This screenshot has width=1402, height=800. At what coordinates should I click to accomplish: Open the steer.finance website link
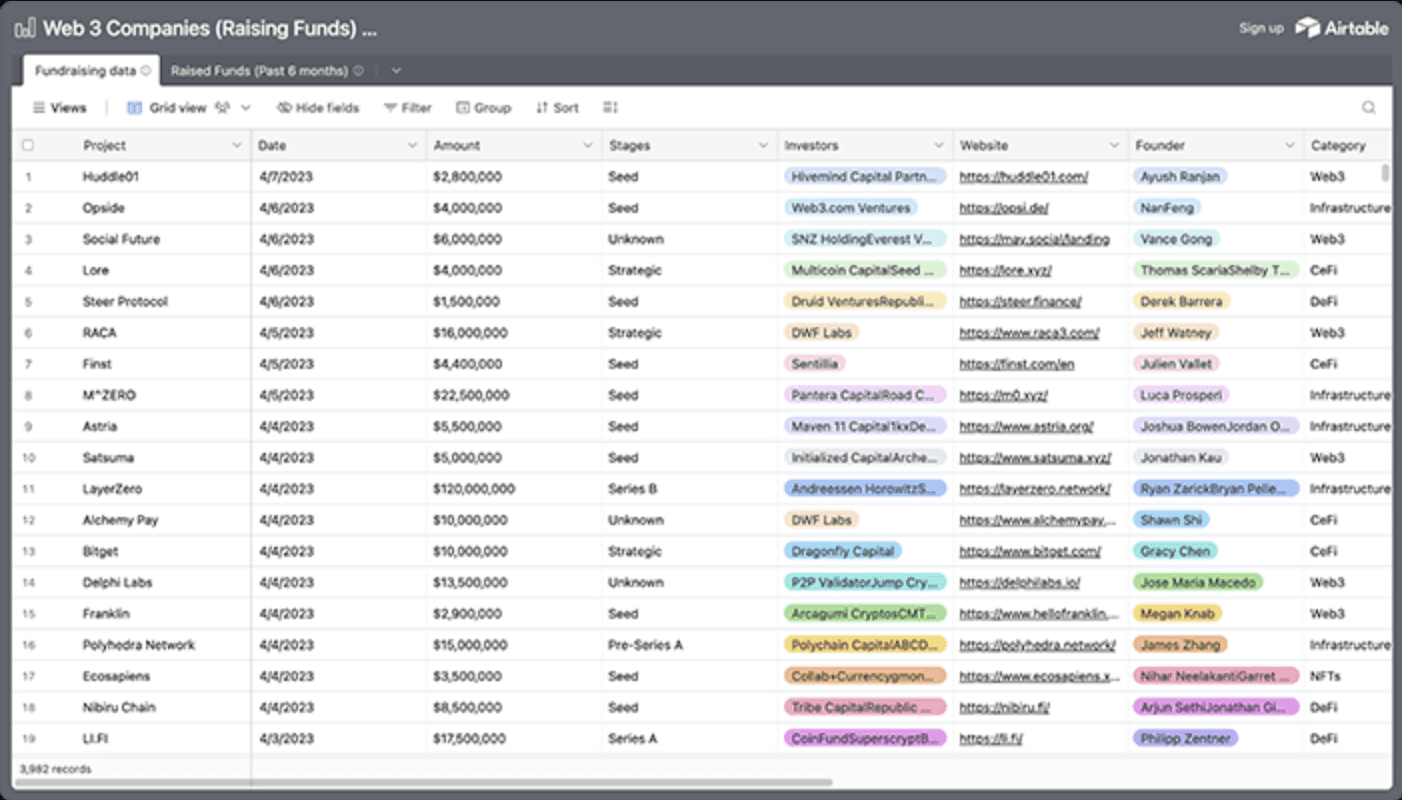pos(1021,301)
